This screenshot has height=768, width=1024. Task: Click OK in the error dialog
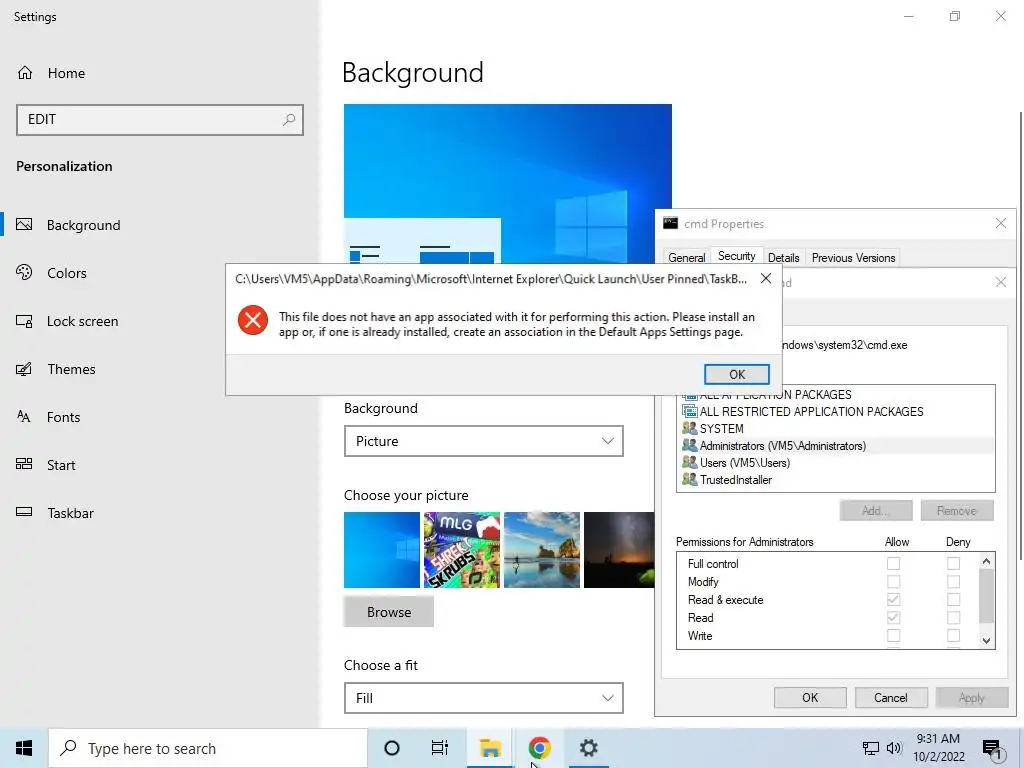coord(737,374)
